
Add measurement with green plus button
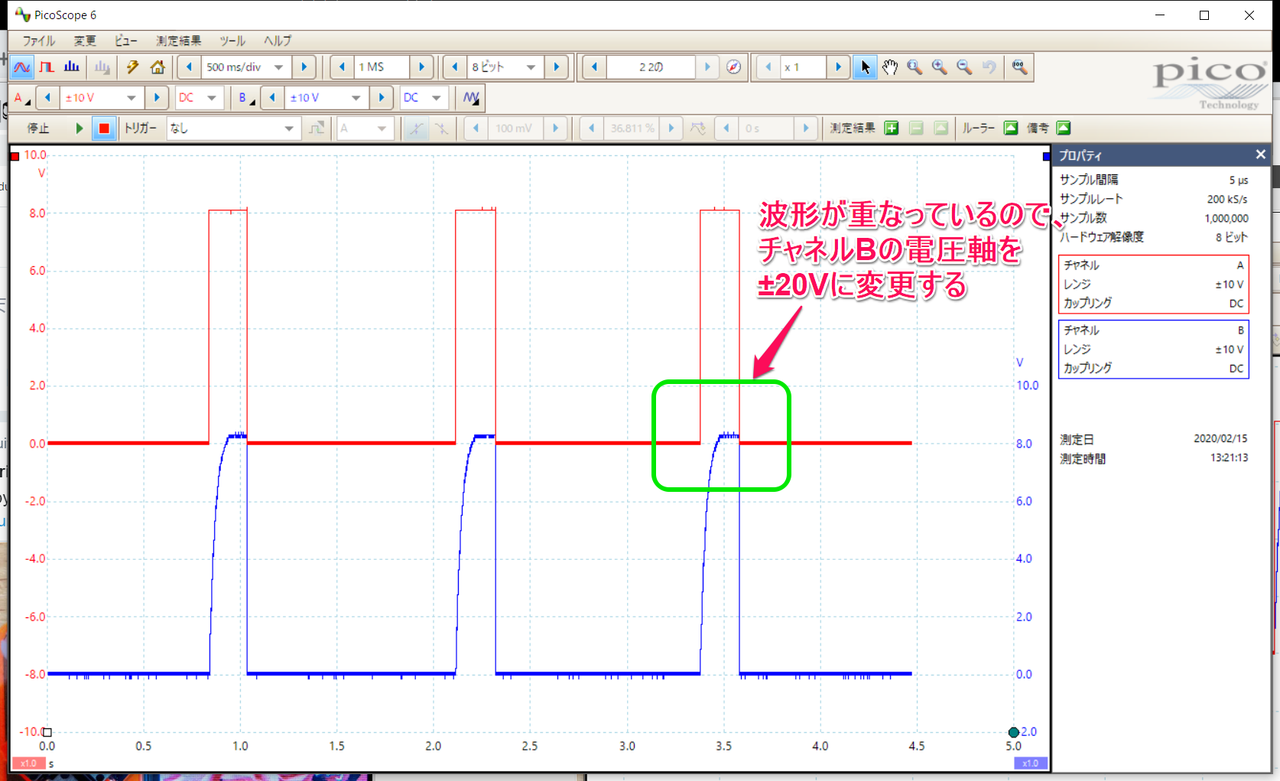tap(890, 128)
